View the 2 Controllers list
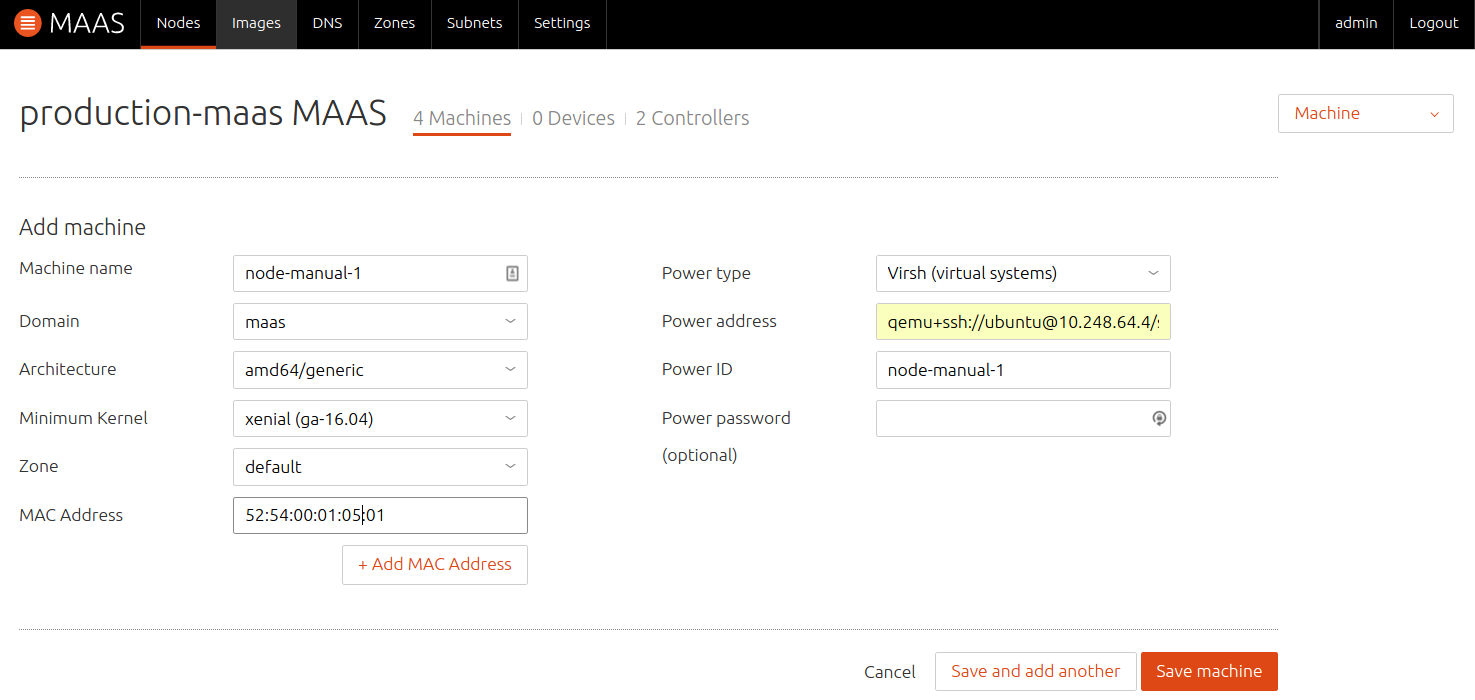 point(692,118)
